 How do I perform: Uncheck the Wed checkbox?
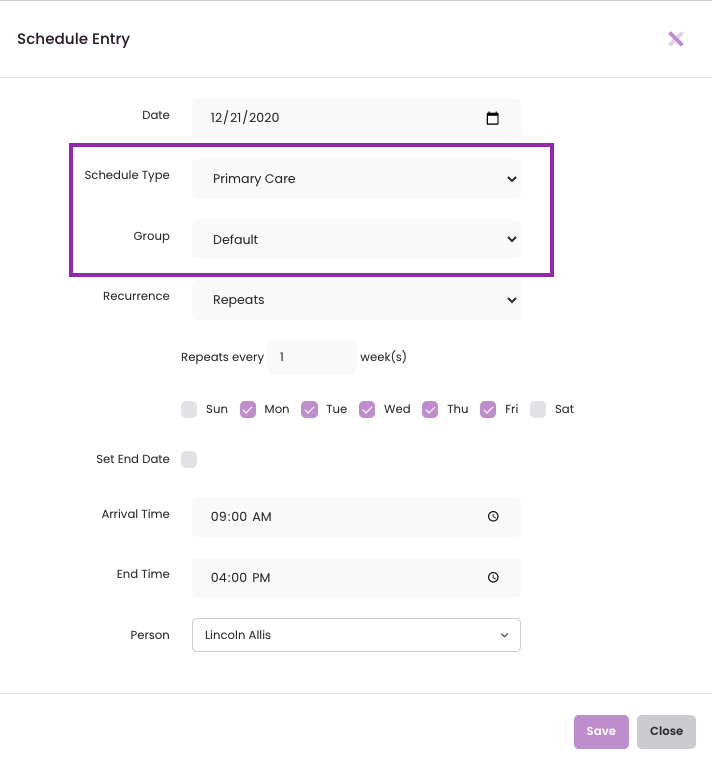pos(367,409)
